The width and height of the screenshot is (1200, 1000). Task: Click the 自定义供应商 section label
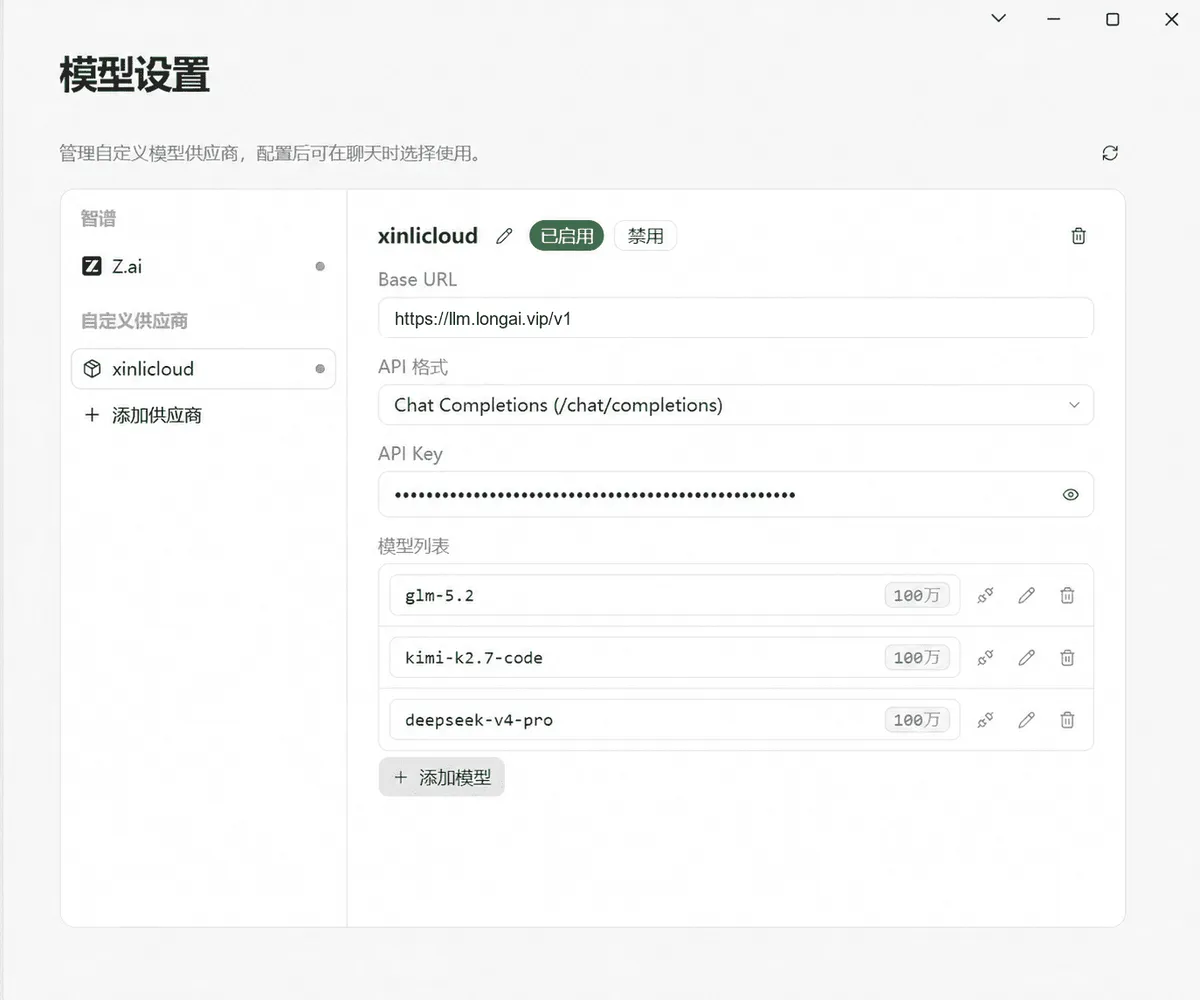click(134, 321)
